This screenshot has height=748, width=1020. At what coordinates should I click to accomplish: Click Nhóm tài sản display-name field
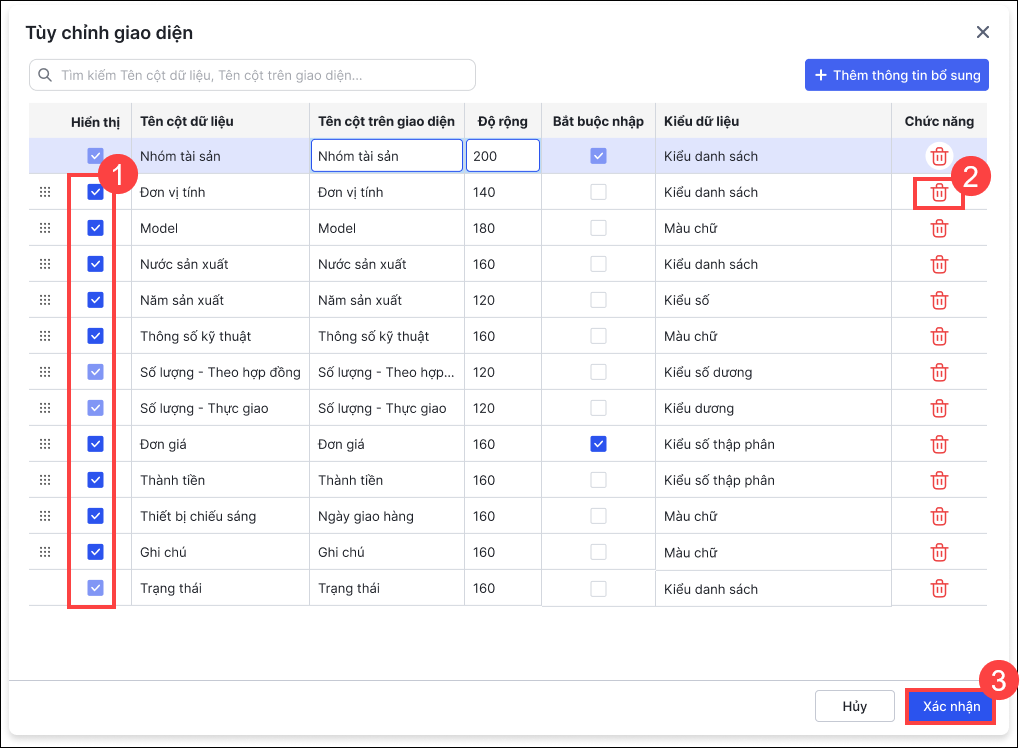[x=386, y=156]
